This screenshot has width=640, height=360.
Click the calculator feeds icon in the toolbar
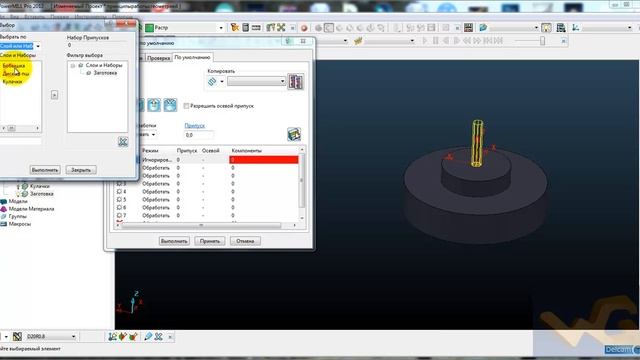tap(245, 27)
